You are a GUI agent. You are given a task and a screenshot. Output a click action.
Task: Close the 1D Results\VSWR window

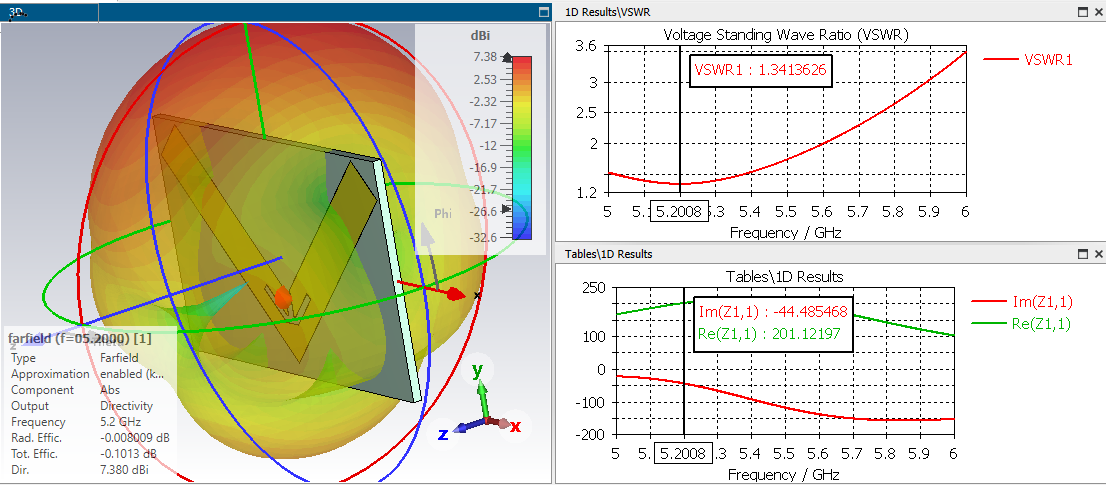[1098, 12]
